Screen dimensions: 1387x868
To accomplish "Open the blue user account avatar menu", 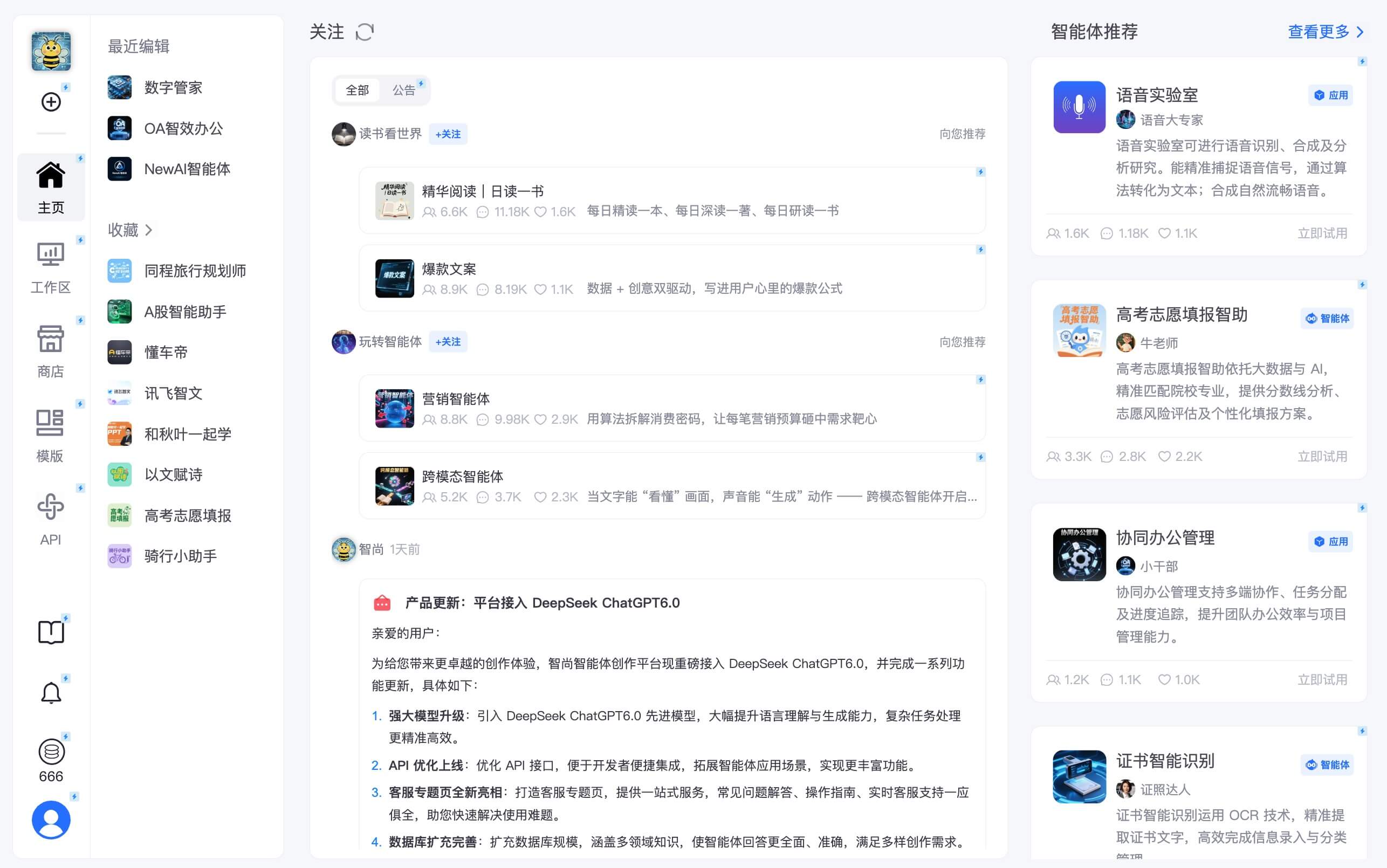I will (x=51, y=819).
